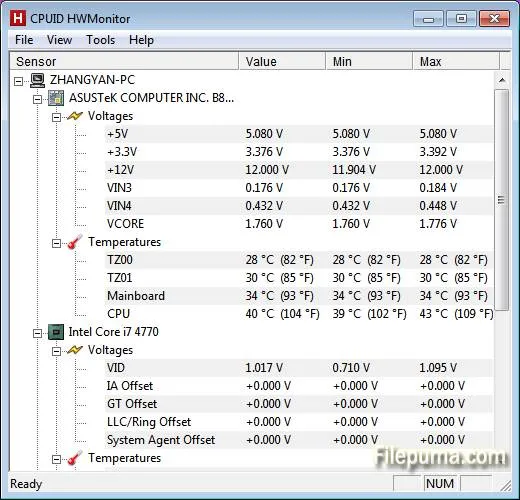Click the Ready status bar text
Viewport: 520px width, 500px height.
pyautogui.click(x=26, y=484)
